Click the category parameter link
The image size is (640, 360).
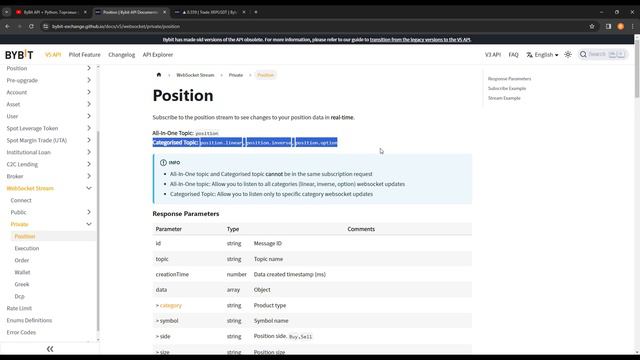[171, 305]
